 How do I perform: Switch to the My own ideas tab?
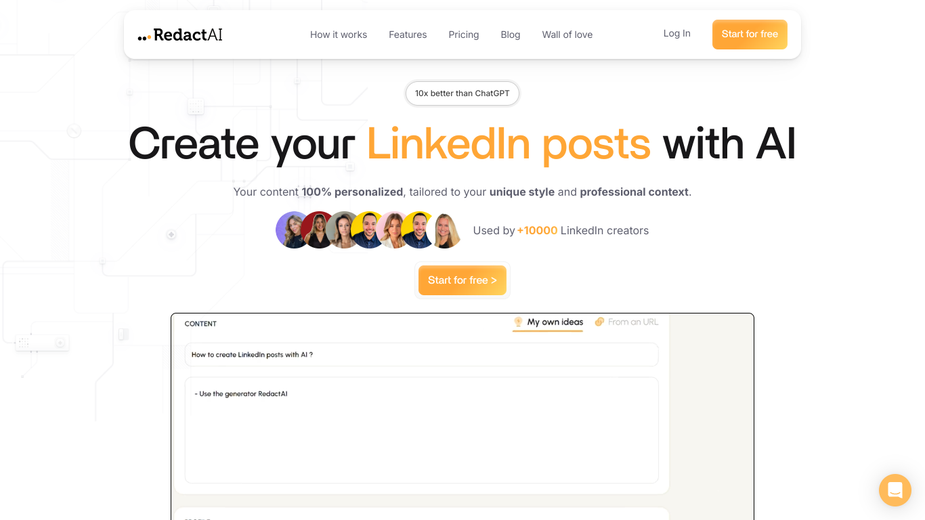pos(548,322)
